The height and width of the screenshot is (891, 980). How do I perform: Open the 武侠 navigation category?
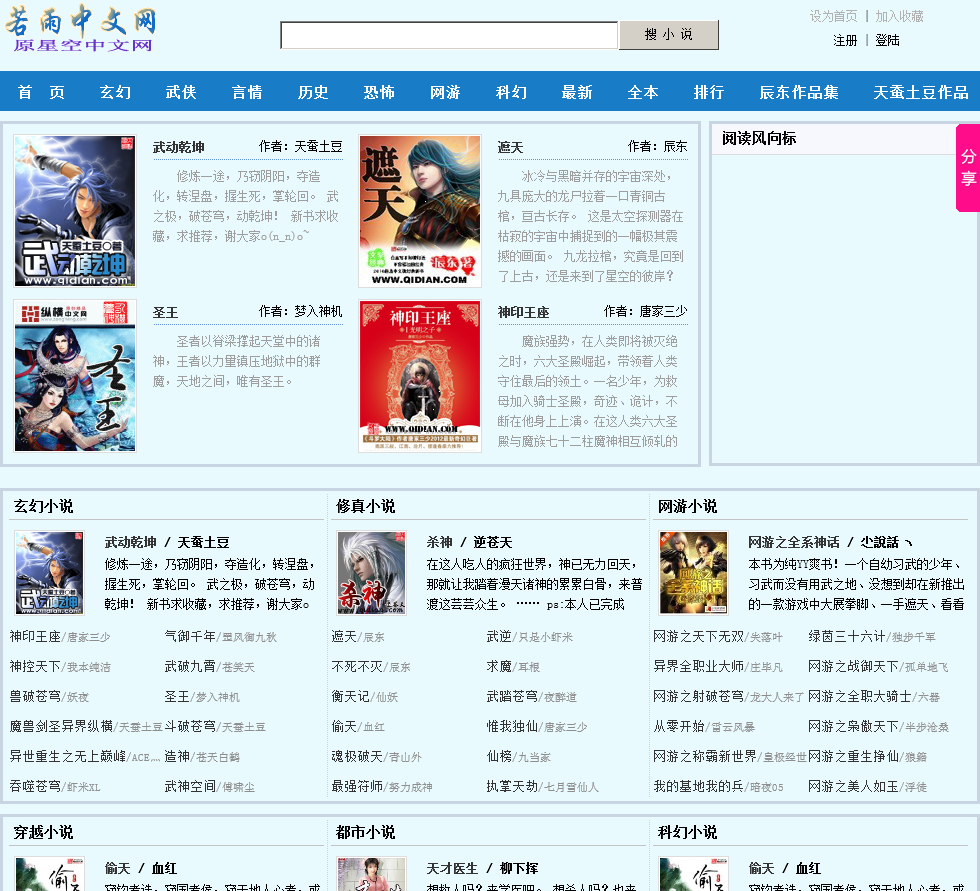point(181,92)
